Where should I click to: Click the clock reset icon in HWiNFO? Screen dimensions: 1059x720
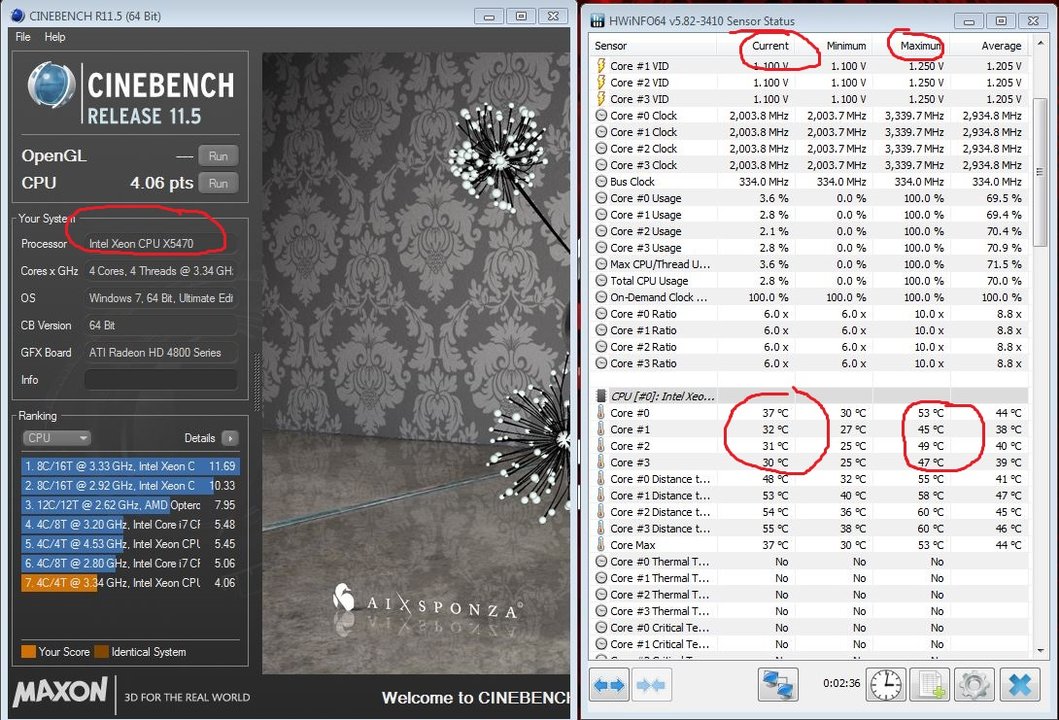(x=885, y=684)
